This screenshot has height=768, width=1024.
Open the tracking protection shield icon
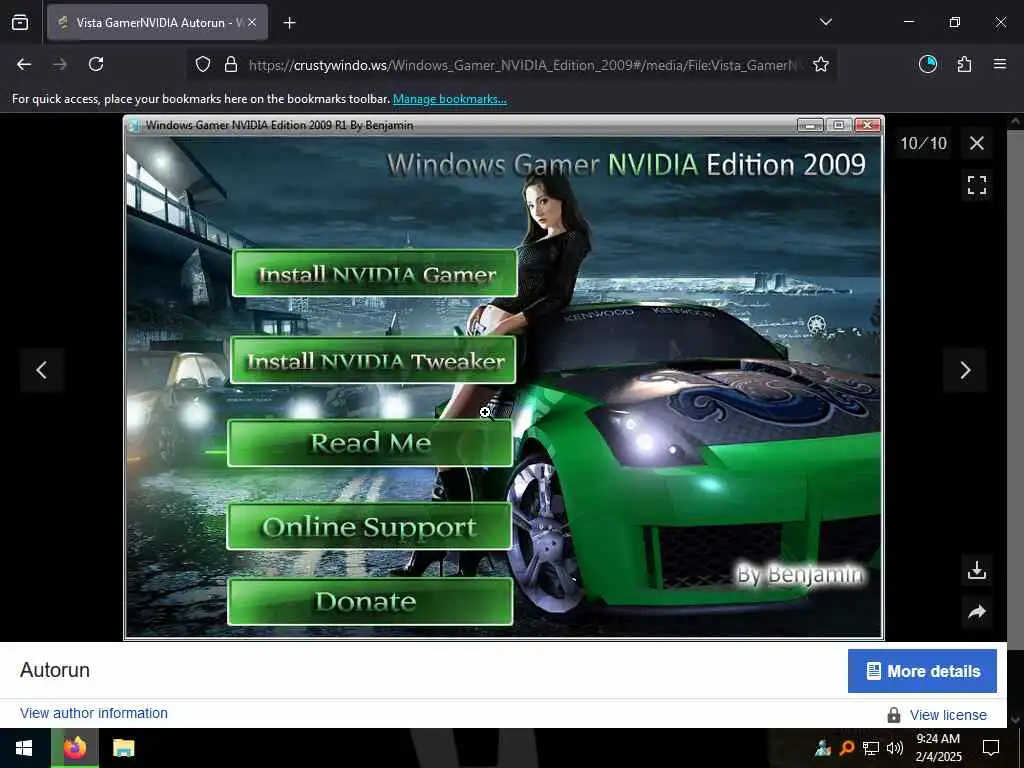[x=203, y=65]
